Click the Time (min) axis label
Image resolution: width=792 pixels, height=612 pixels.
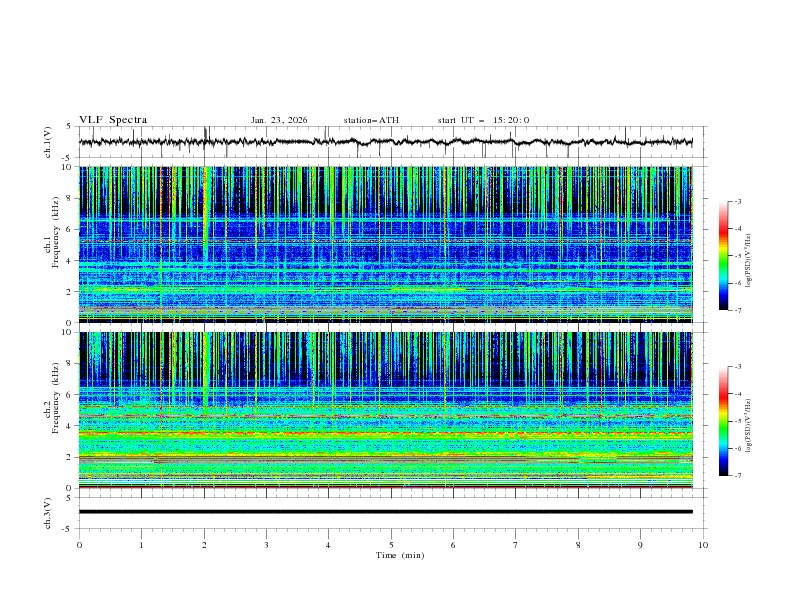point(400,555)
